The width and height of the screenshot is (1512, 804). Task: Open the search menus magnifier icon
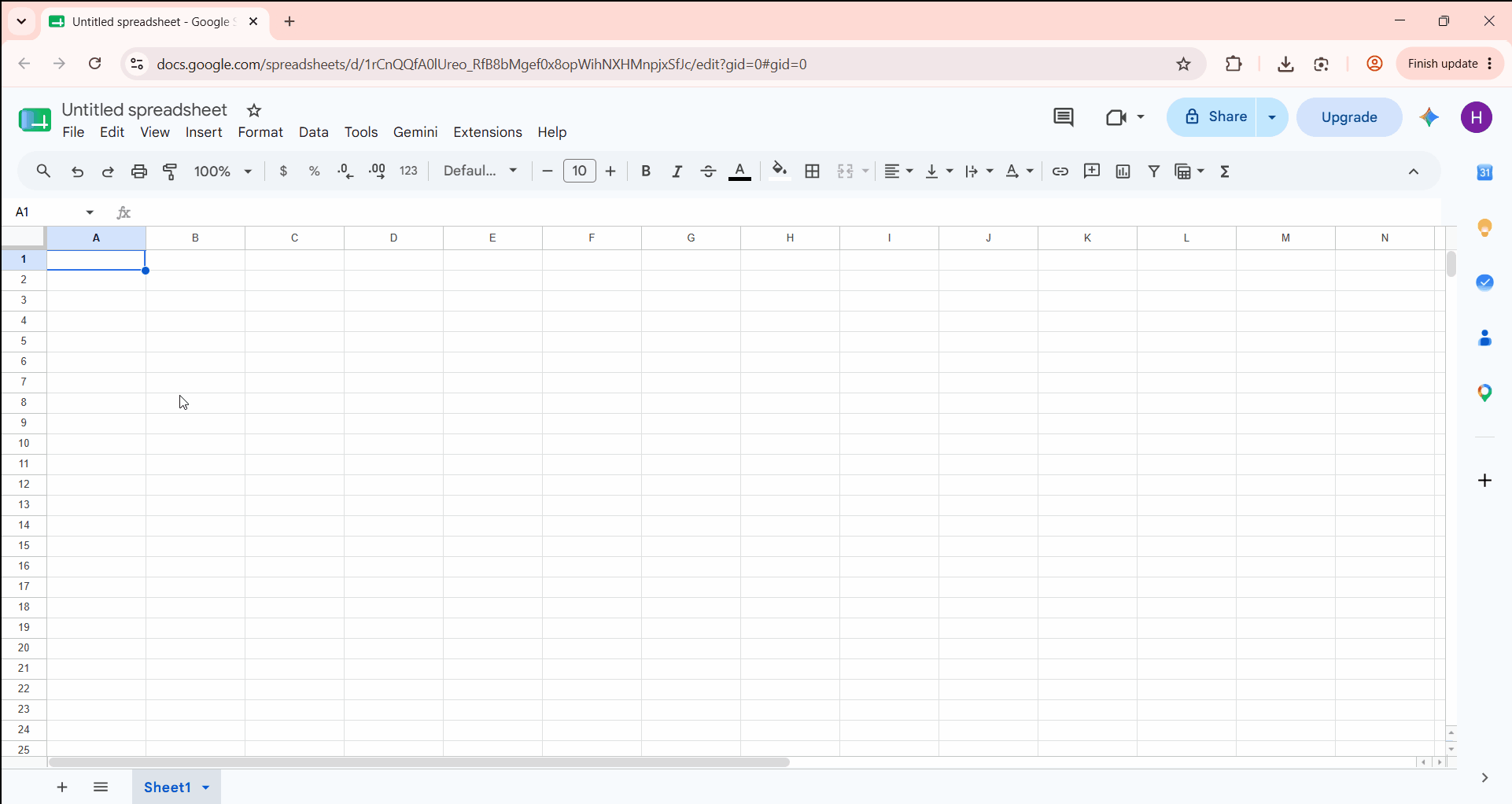click(x=44, y=171)
